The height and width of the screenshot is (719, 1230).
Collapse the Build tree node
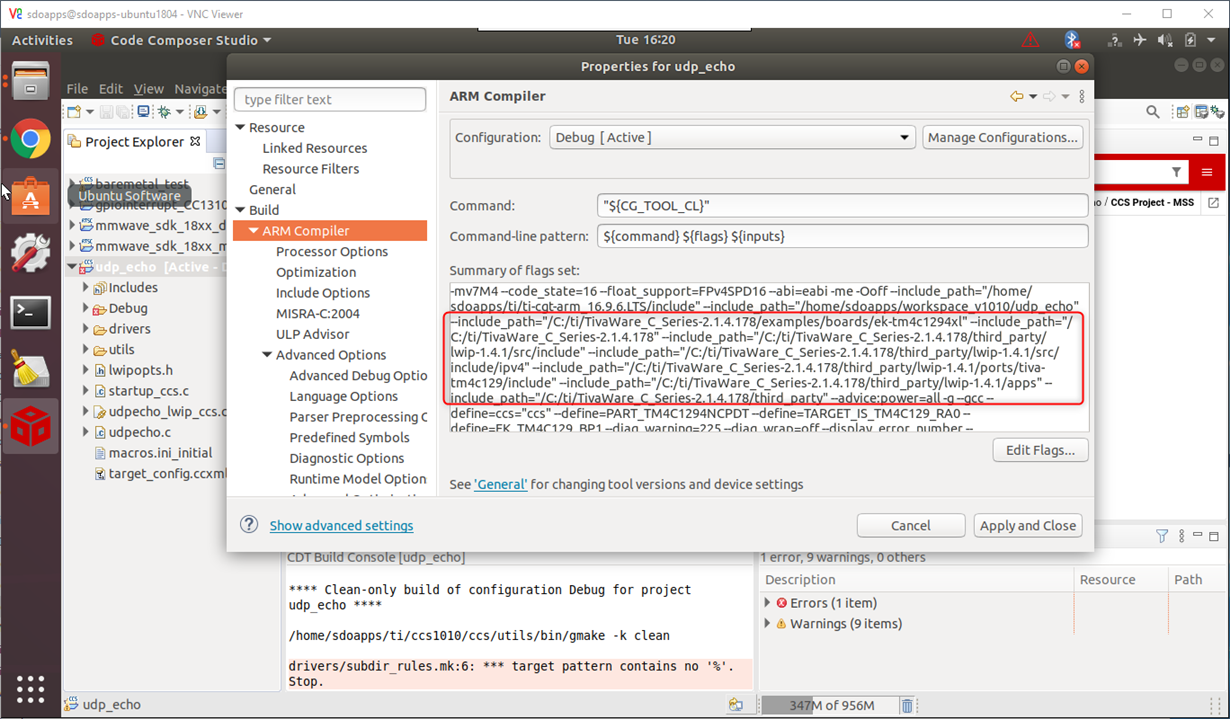coord(240,210)
